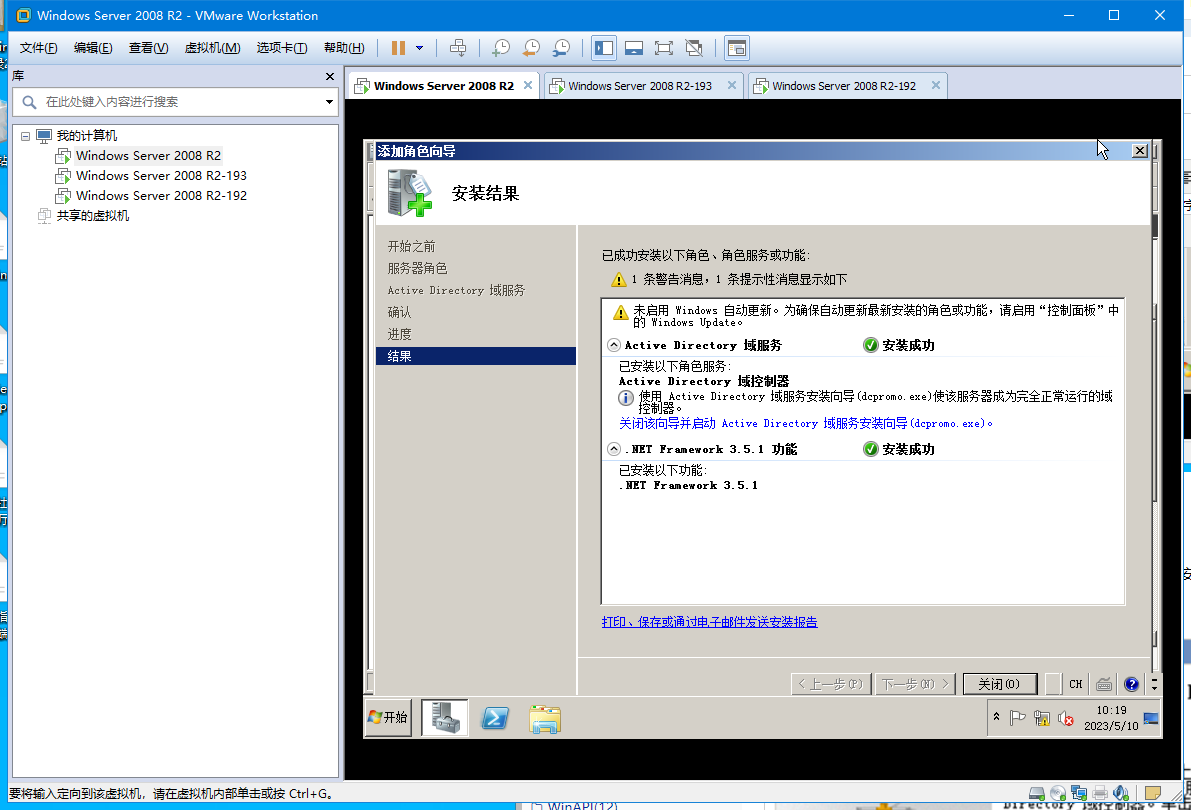The image size is (1191, 810).
Task: Click the blue help question mark icon
Action: (x=1132, y=684)
